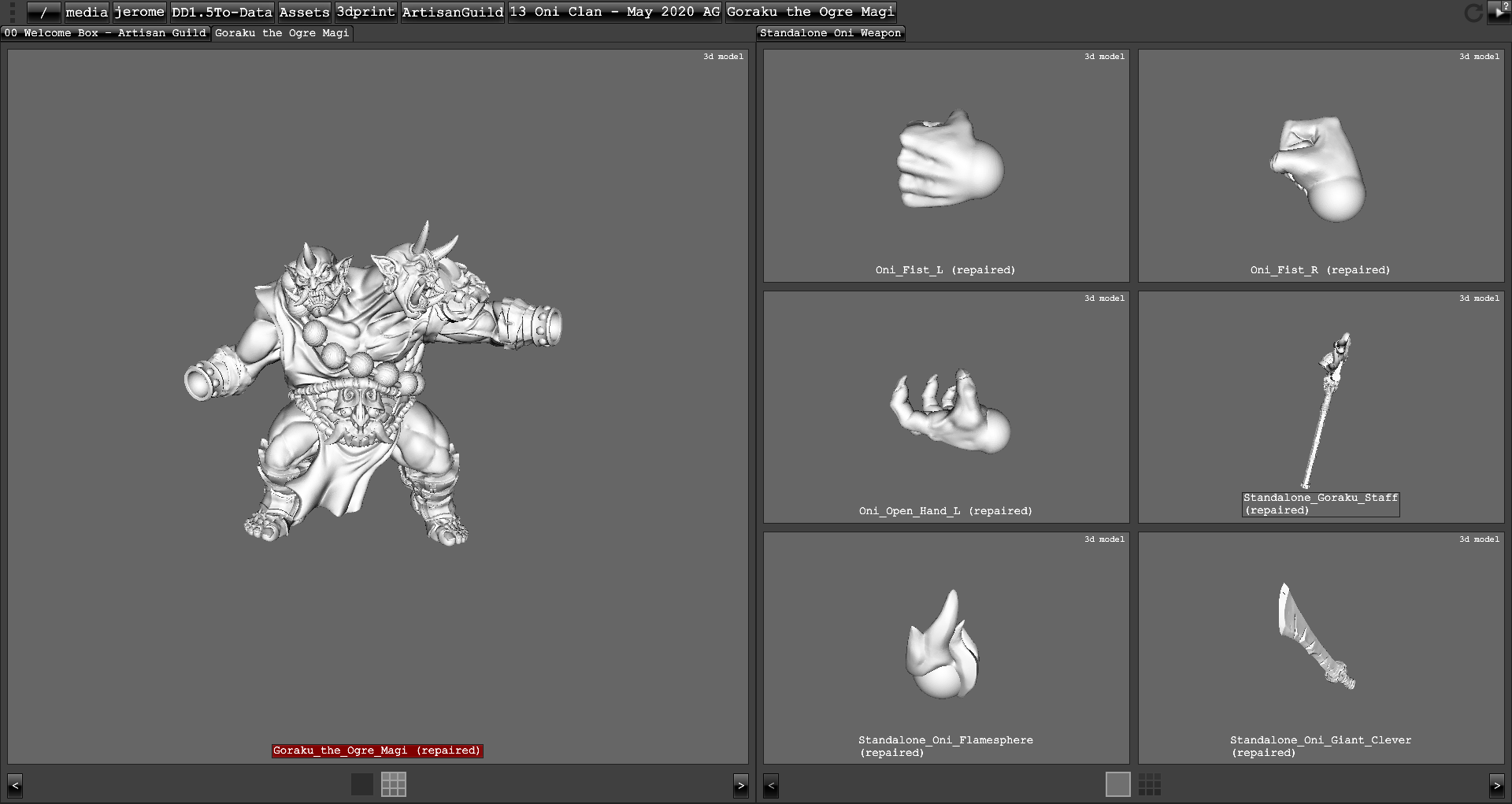Open the vertical dots menu handle

pos(12,12)
